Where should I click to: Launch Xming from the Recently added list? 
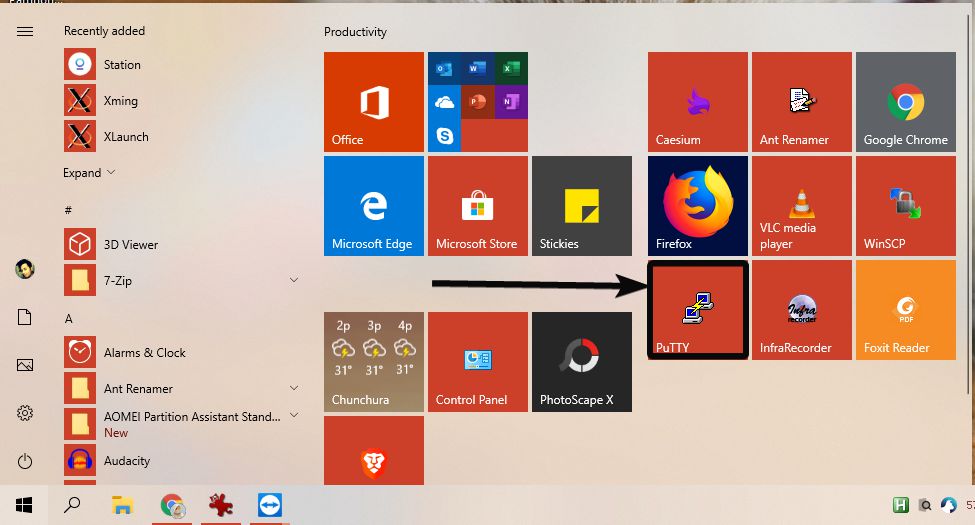click(183, 100)
